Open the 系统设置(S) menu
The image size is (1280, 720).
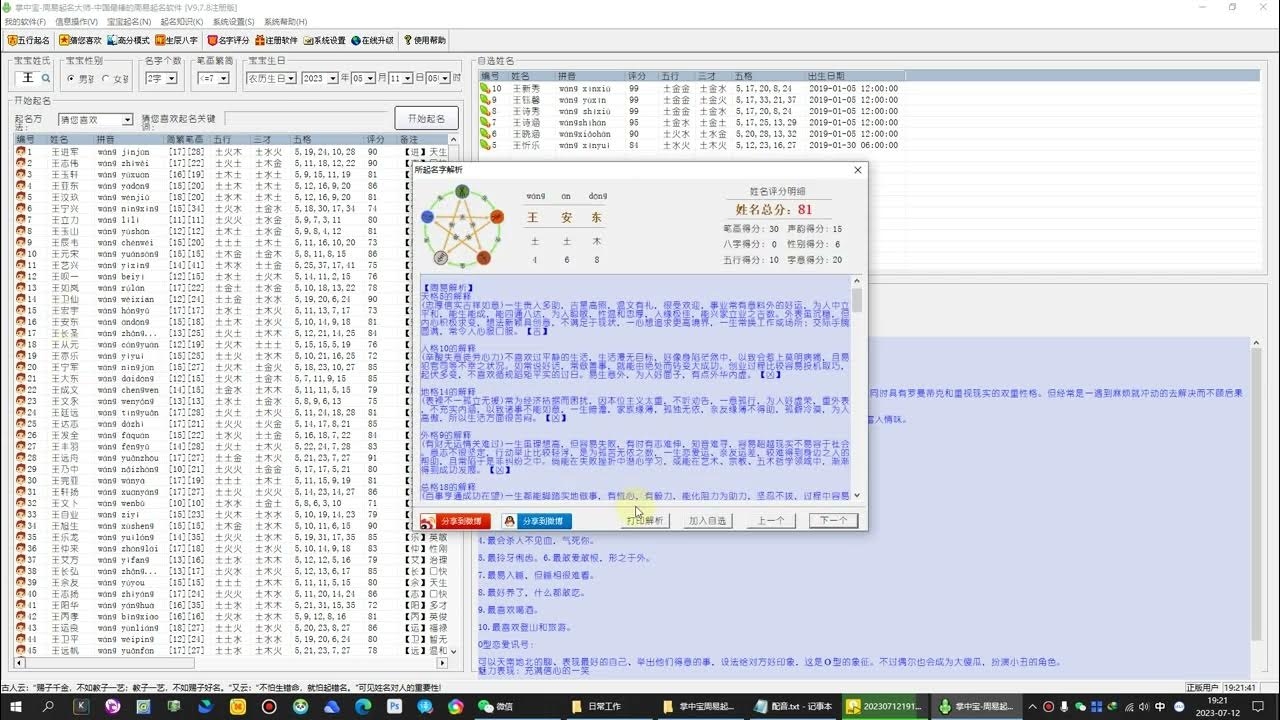tap(233, 21)
